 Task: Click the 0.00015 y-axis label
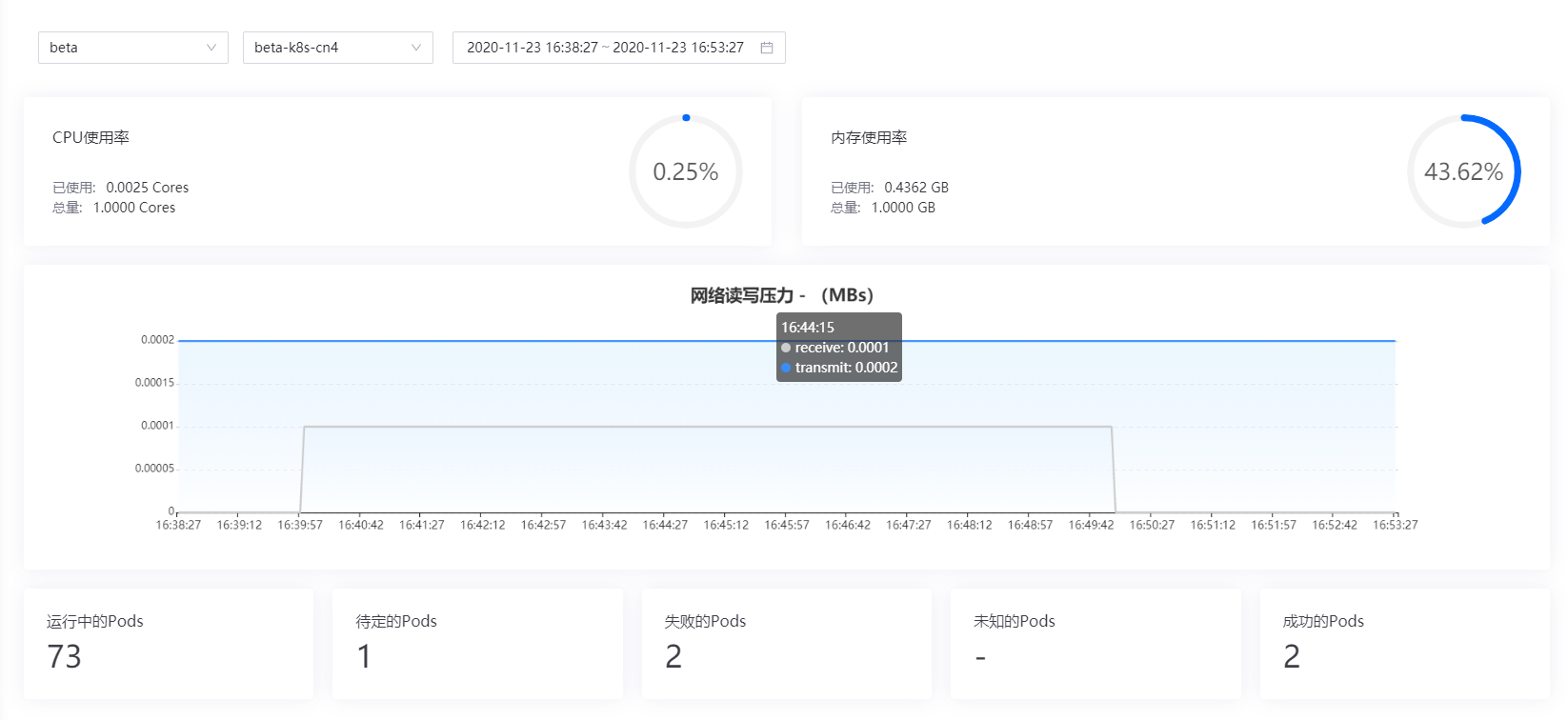155,383
